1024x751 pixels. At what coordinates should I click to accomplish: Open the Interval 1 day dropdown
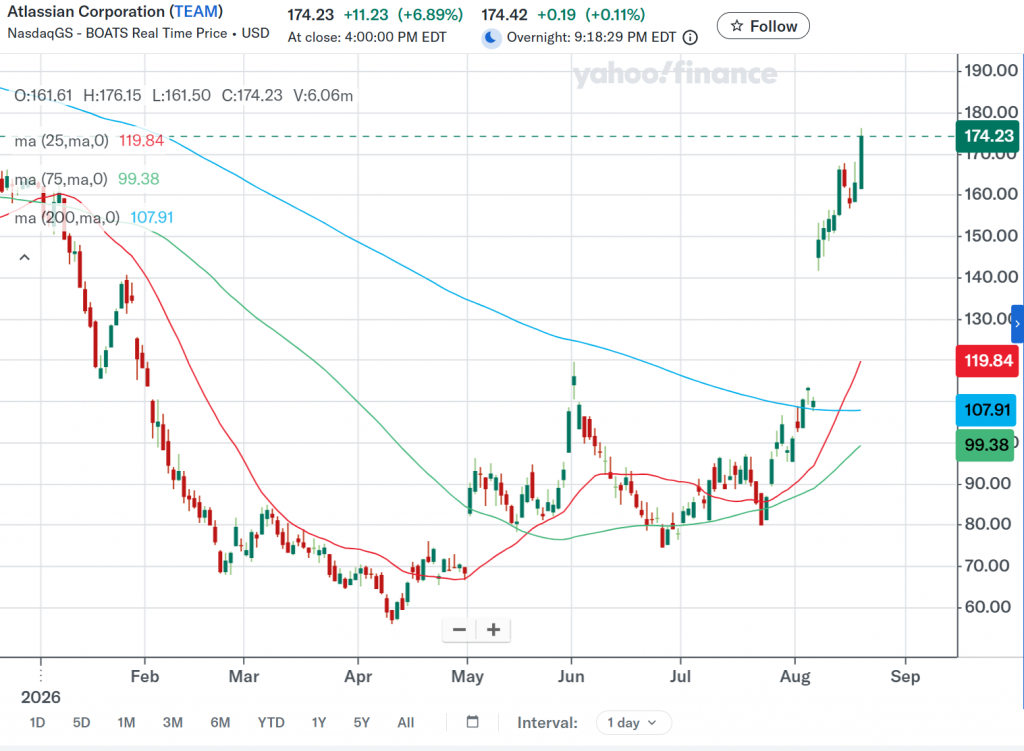coord(633,723)
